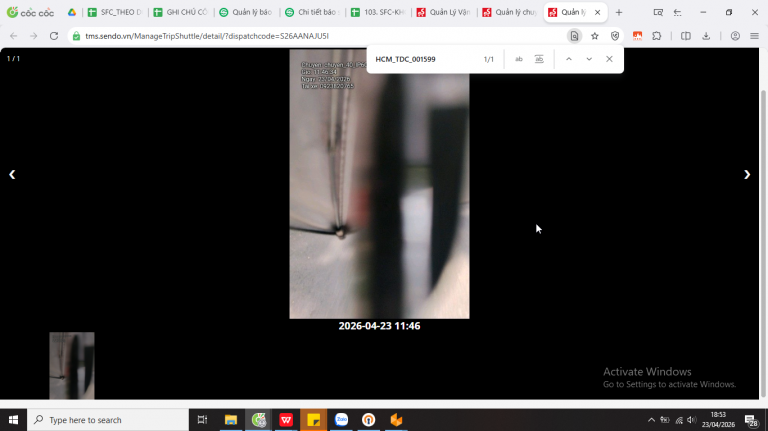This screenshot has width=768, height=431.
Task: Switch to the GHI CHÚ CÓ tab
Action: pos(181,12)
